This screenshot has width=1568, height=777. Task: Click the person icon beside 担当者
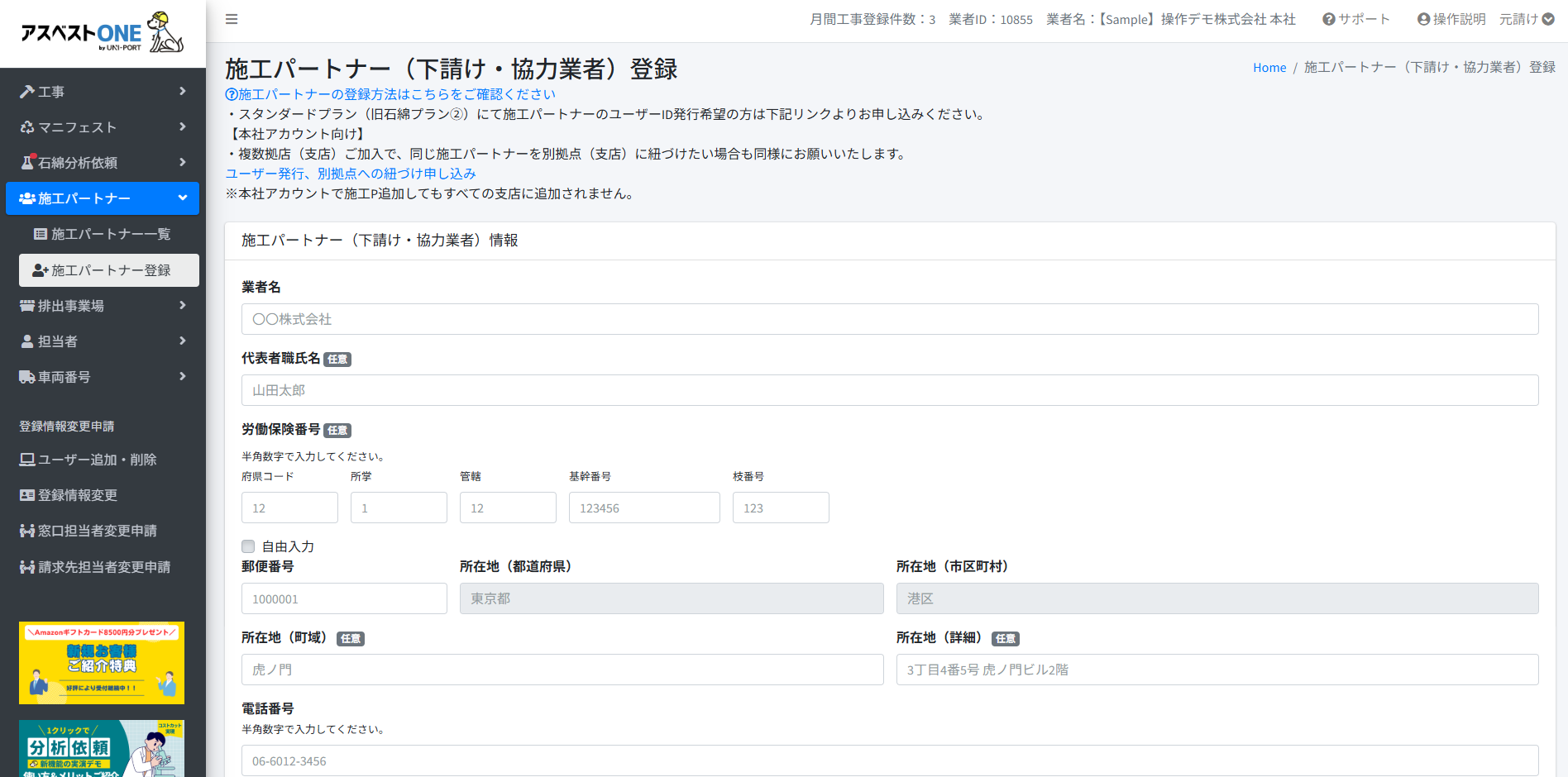point(27,341)
